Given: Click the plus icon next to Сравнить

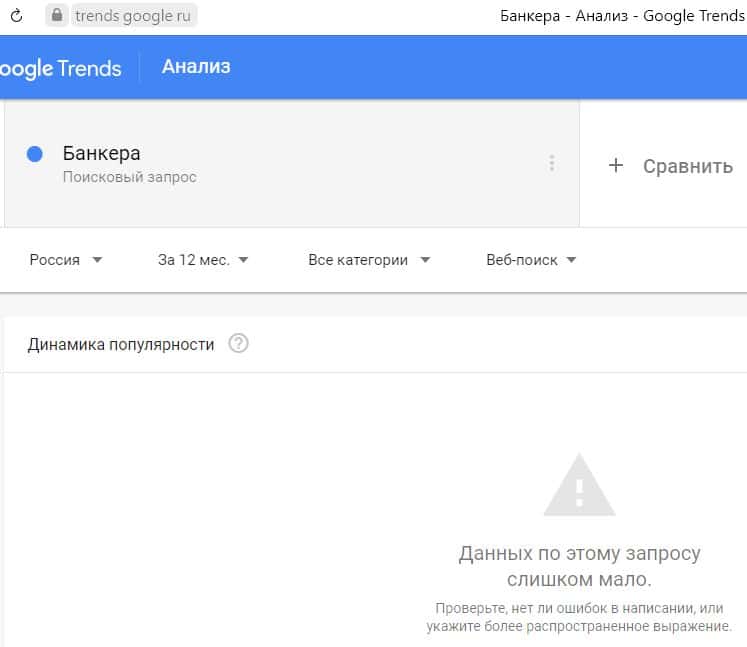Looking at the screenshot, I should (x=616, y=166).
